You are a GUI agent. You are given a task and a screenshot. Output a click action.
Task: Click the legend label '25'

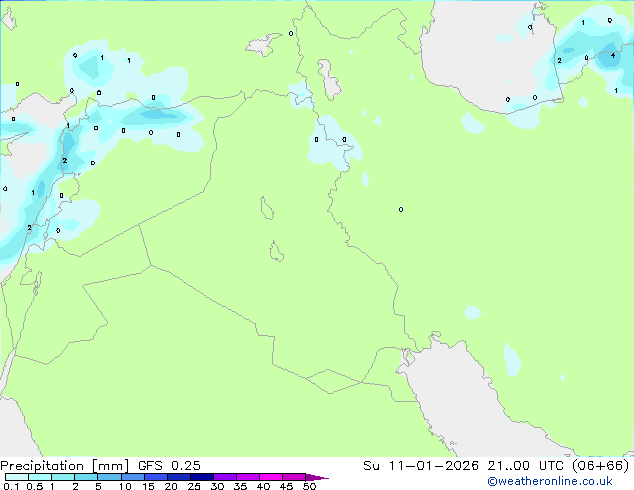pyautogui.click(x=194, y=486)
